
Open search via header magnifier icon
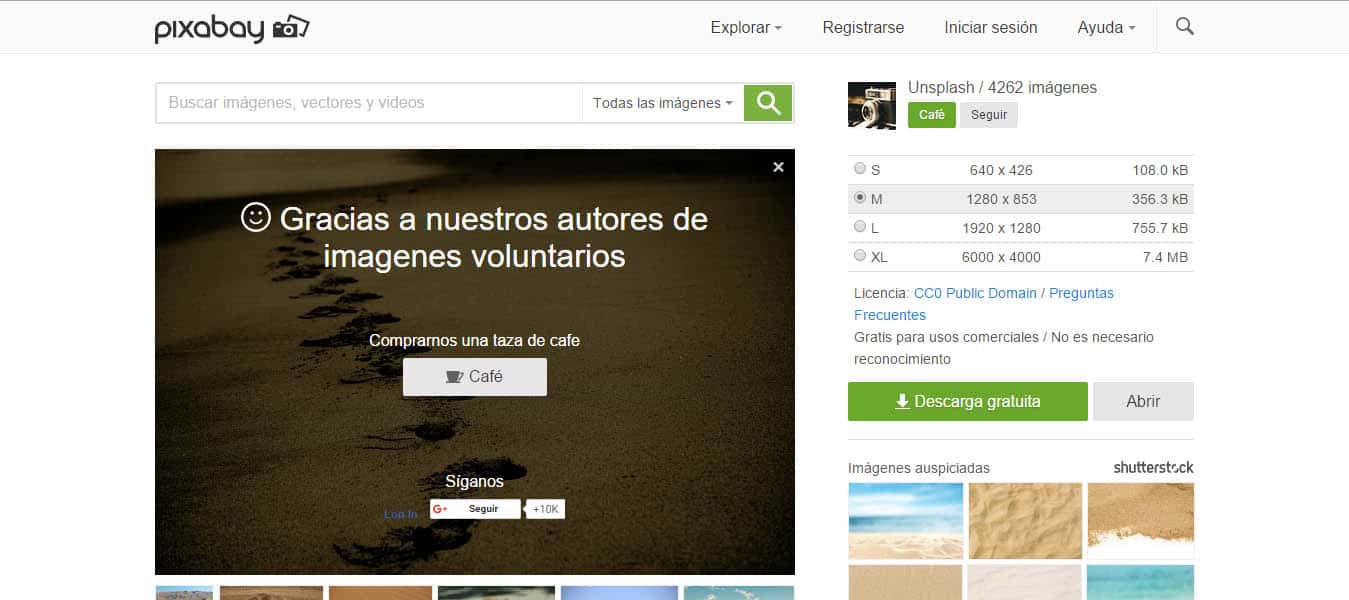[1185, 27]
